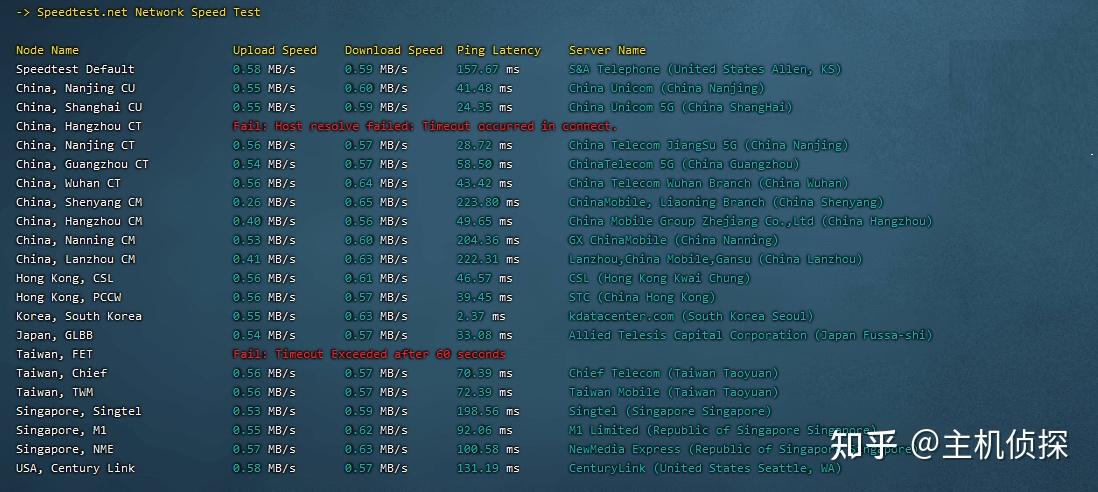The width and height of the screenshot is (1098, 492).
Task: Click the 0.40 MB/s upload speed
Action: tap(264, 220)
